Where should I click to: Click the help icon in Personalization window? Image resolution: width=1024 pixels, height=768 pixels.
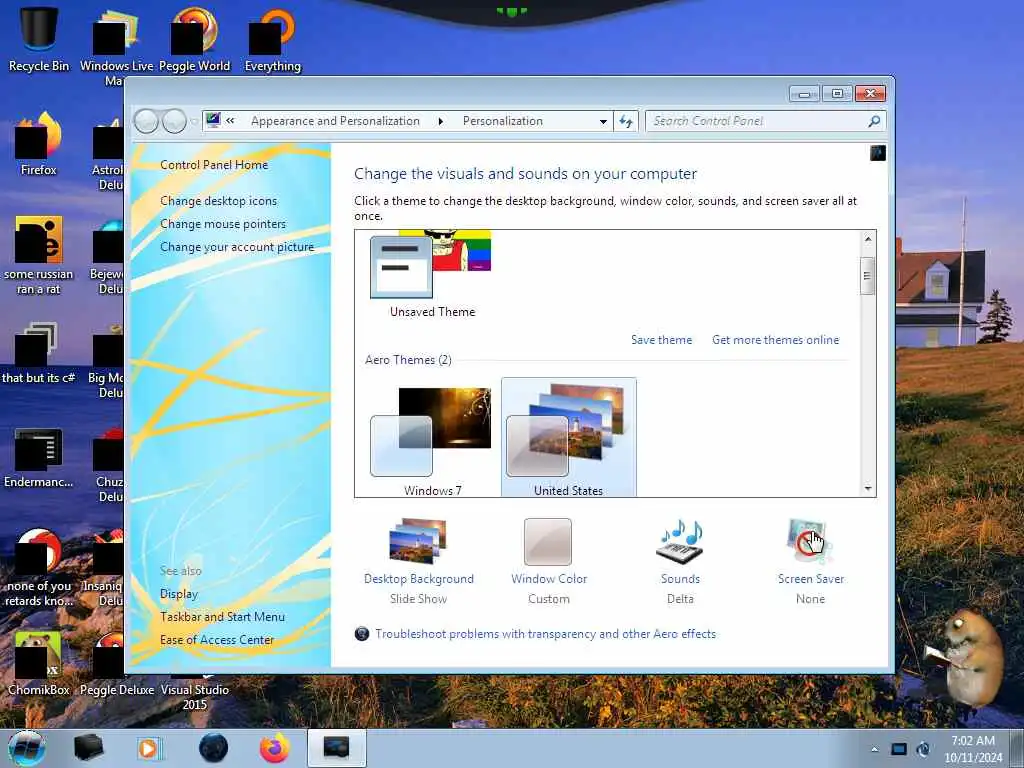(878, 153)
